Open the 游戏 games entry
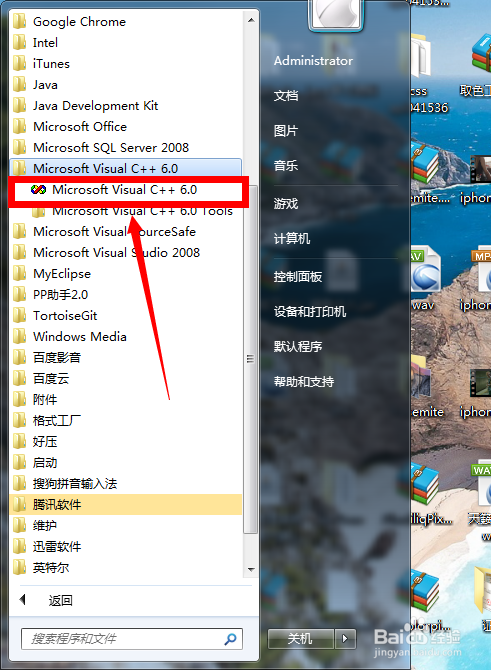The width and height of the screenshot is (491, 670). pyautogui.click(x=286, y=203)
